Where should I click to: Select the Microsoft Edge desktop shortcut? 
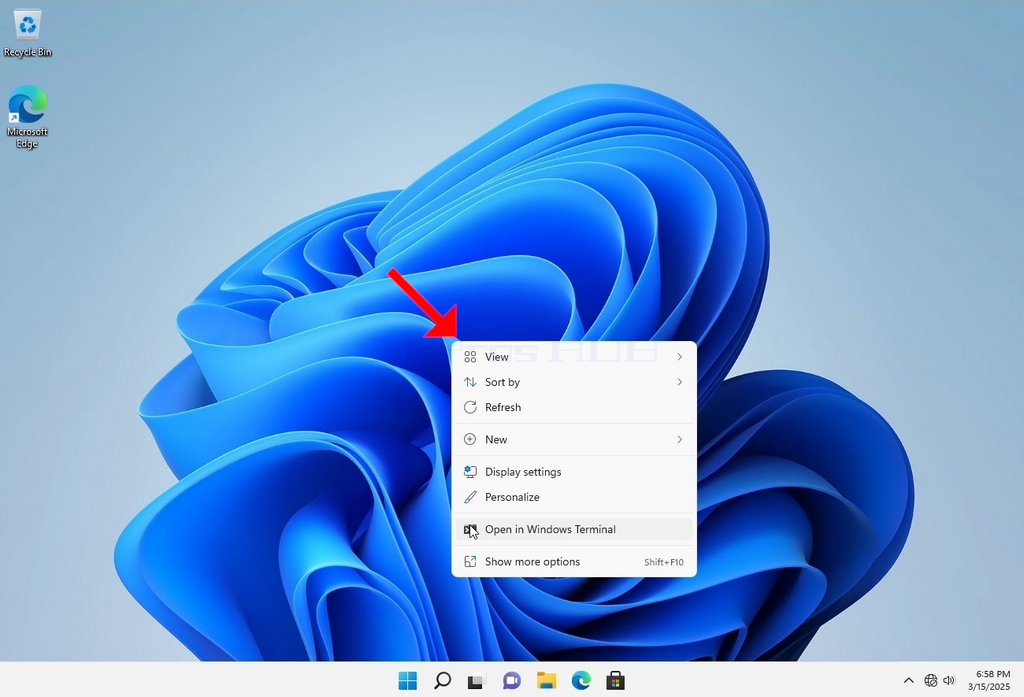(27, 117)
